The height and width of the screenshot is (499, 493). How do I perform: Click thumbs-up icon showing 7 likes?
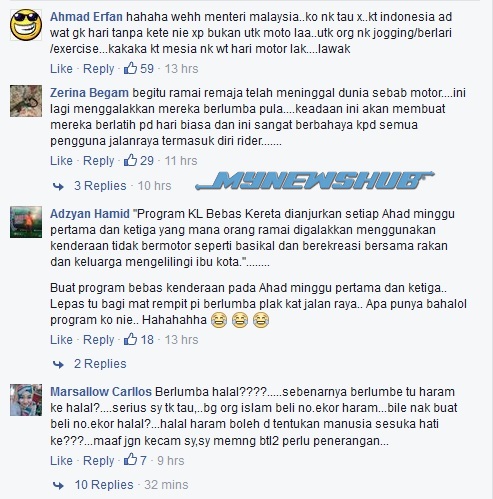tap(130, 460)
